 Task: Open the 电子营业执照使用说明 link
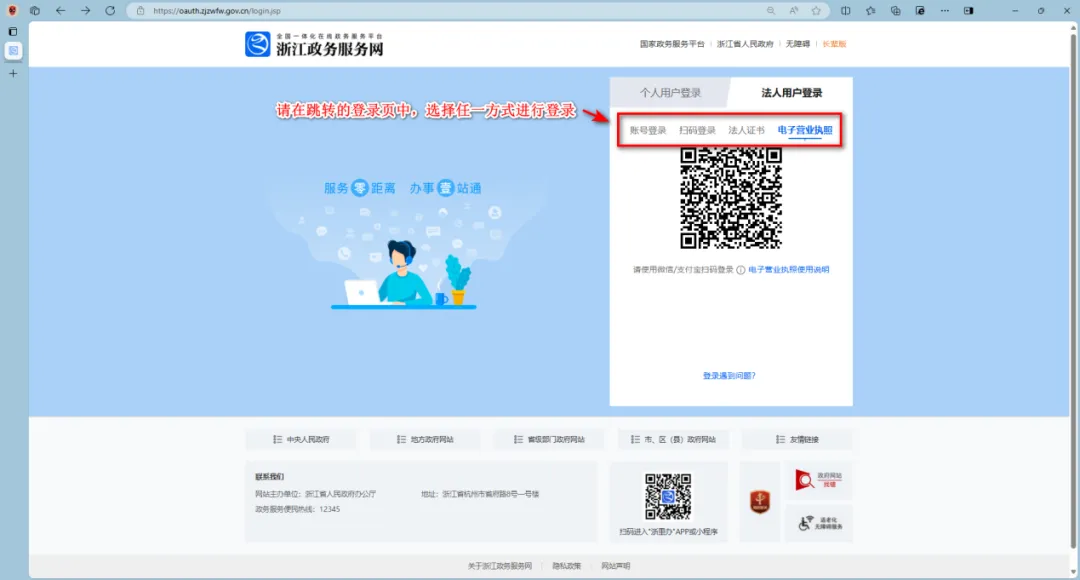[x=789, y=270]
